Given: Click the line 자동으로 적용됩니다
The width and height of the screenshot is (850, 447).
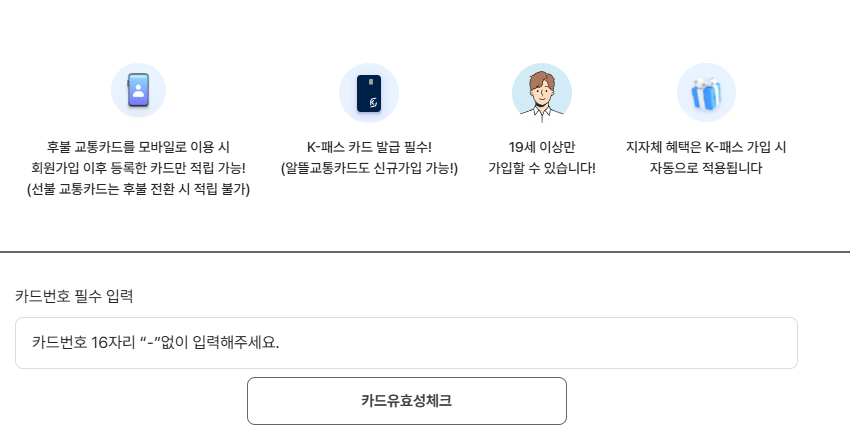Looking at the screenshot, I should (x=706, y=168).
